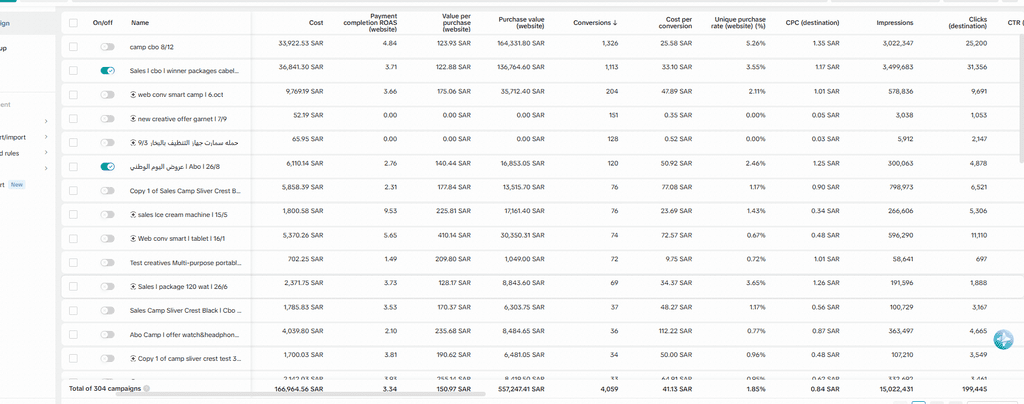Click the Impressions column header
This screenshot has width=1024, height=404.
pos(894,22)
